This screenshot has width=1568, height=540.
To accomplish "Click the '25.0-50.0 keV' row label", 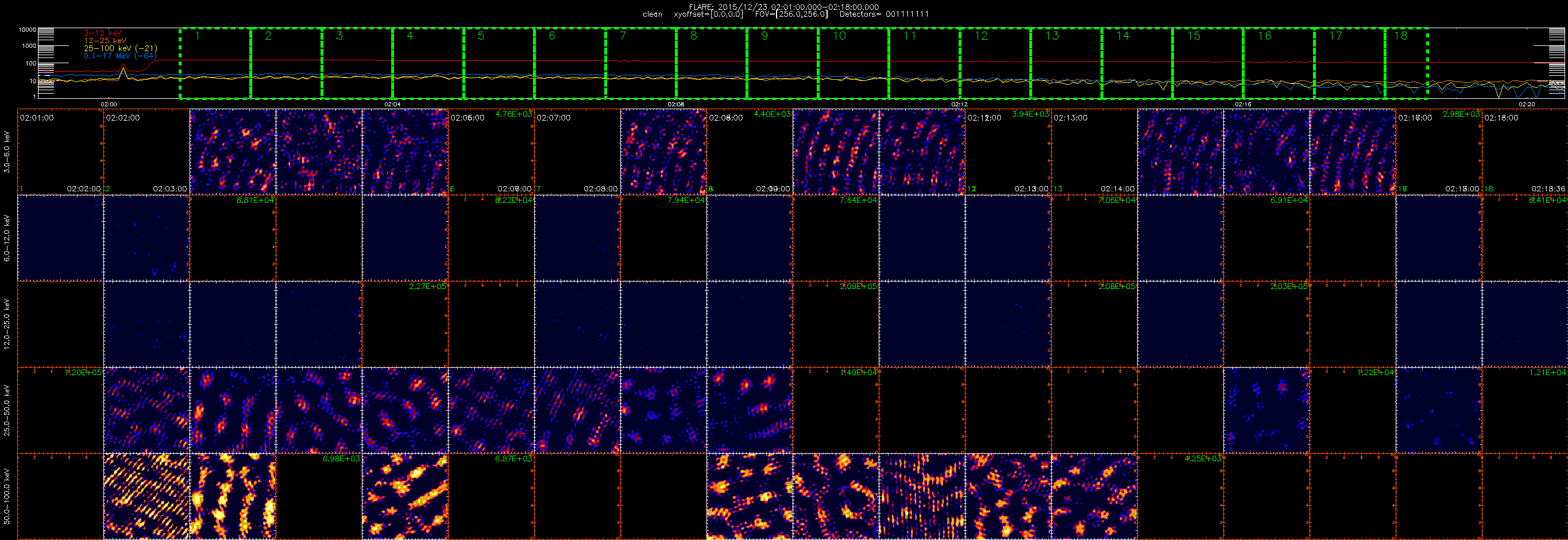I will pyautogui.click(x=7, y=410).
